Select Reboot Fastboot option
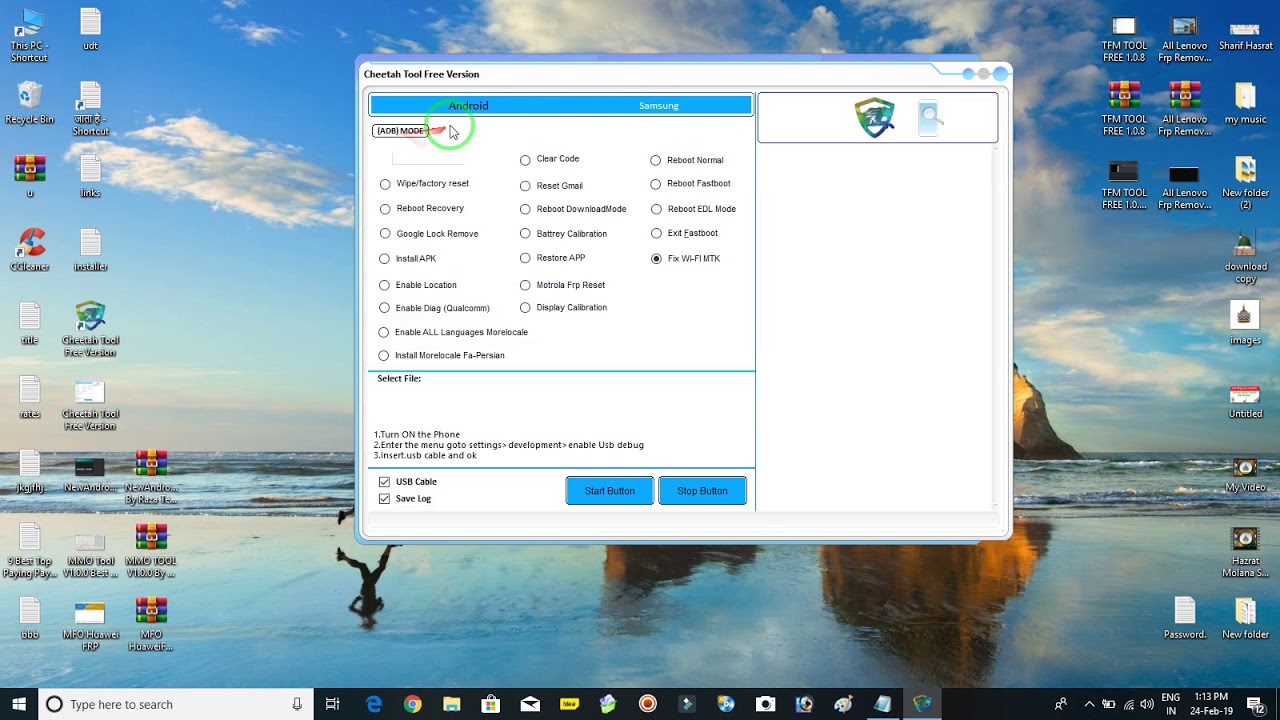This screenshot has height=720, width=1280. (x=656, y=184)
